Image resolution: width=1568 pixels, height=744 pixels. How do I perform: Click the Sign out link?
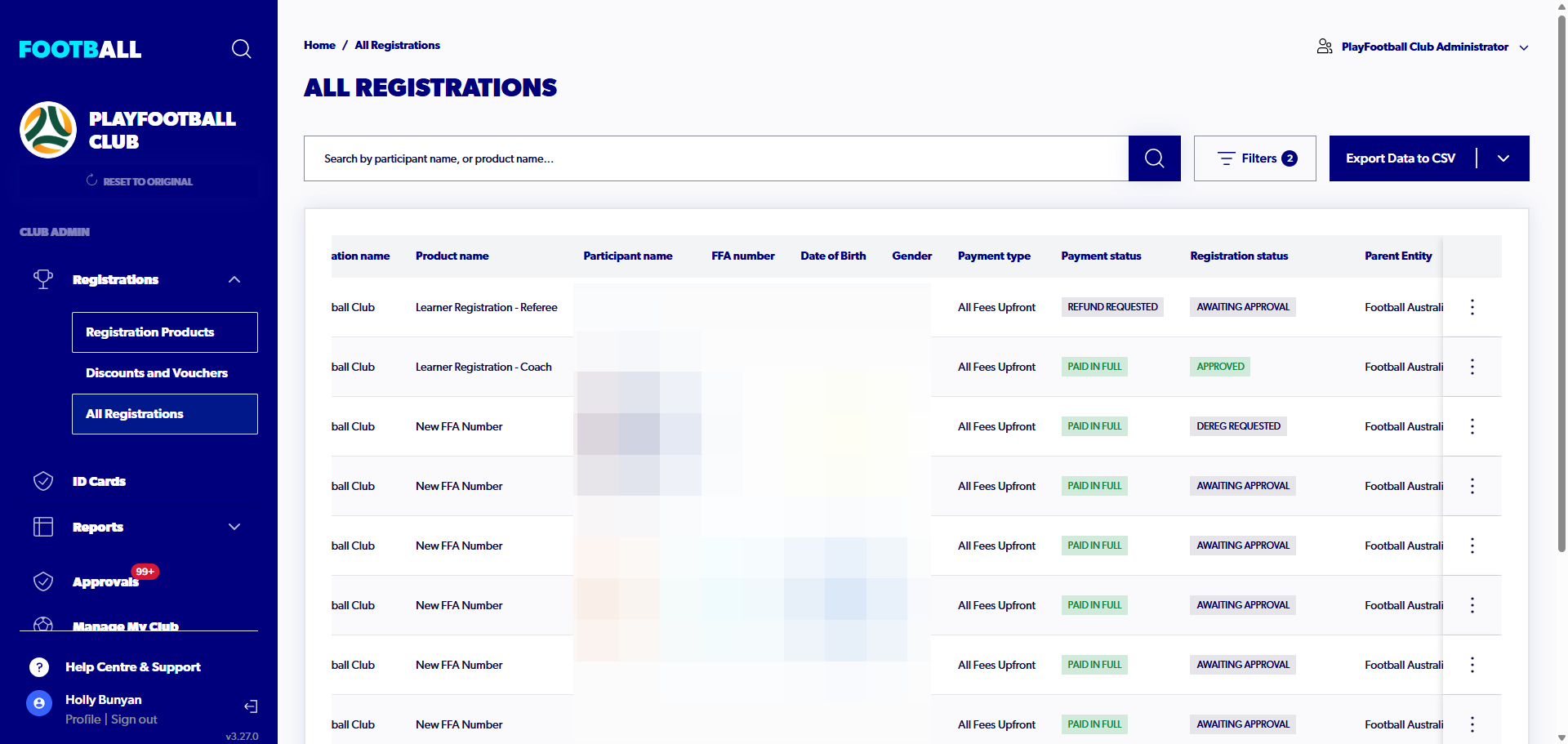134,719
